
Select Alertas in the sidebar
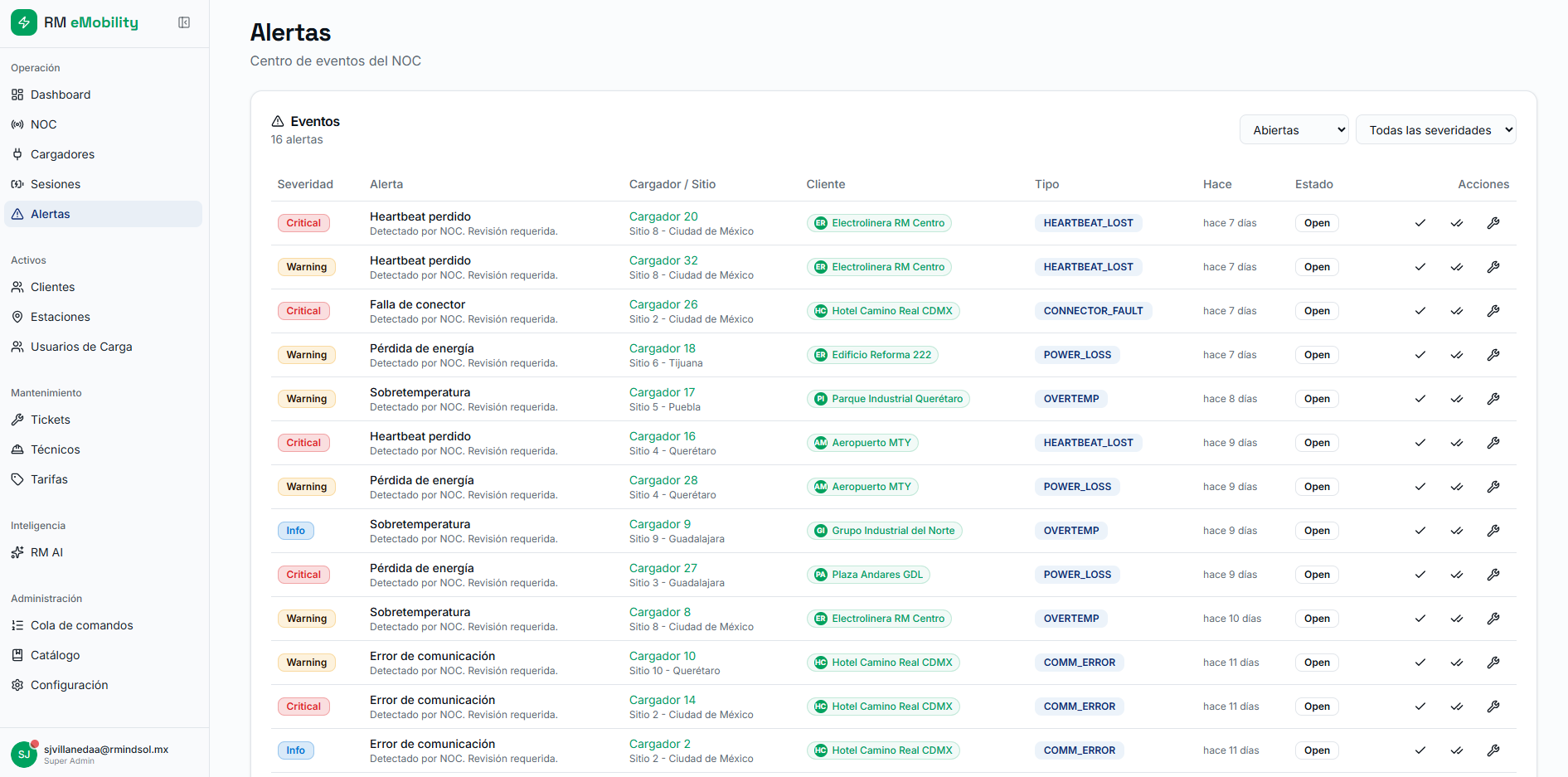(x=103, y=214)
